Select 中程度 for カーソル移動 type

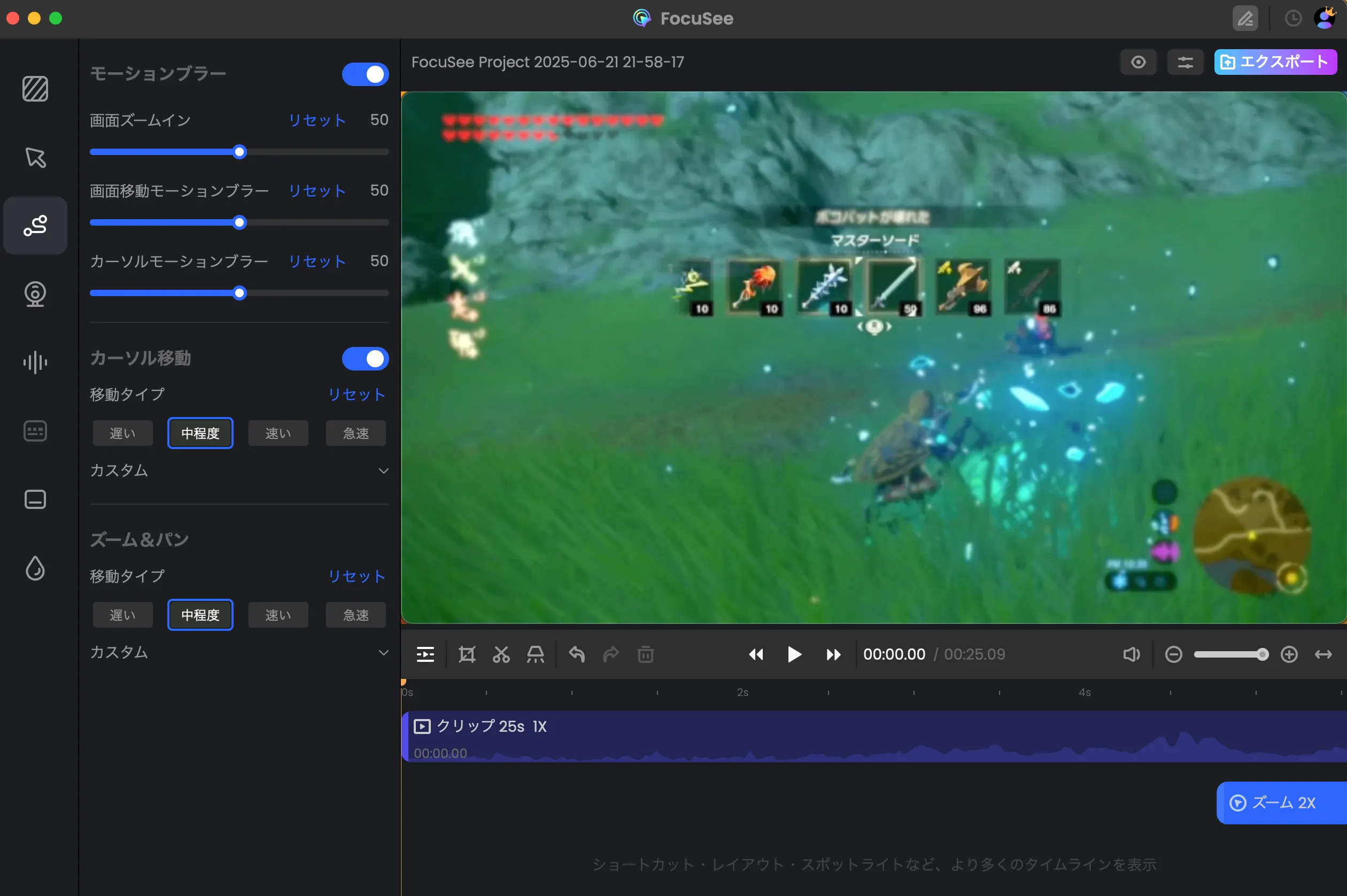point(200,433)
